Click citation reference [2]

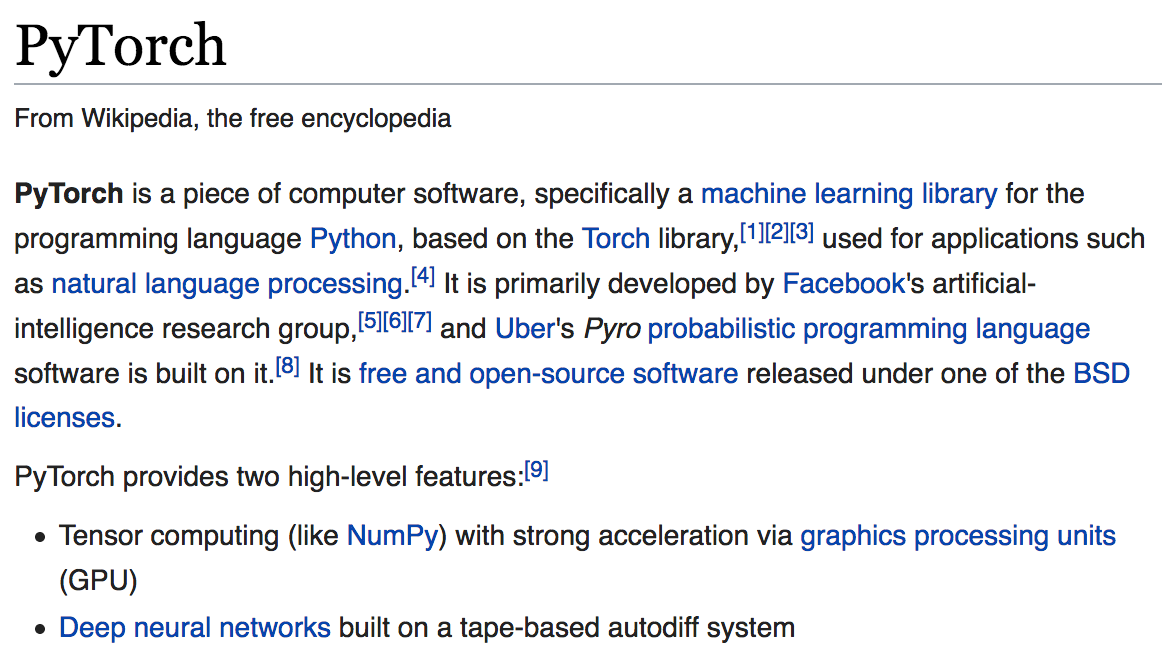[777, 233]
